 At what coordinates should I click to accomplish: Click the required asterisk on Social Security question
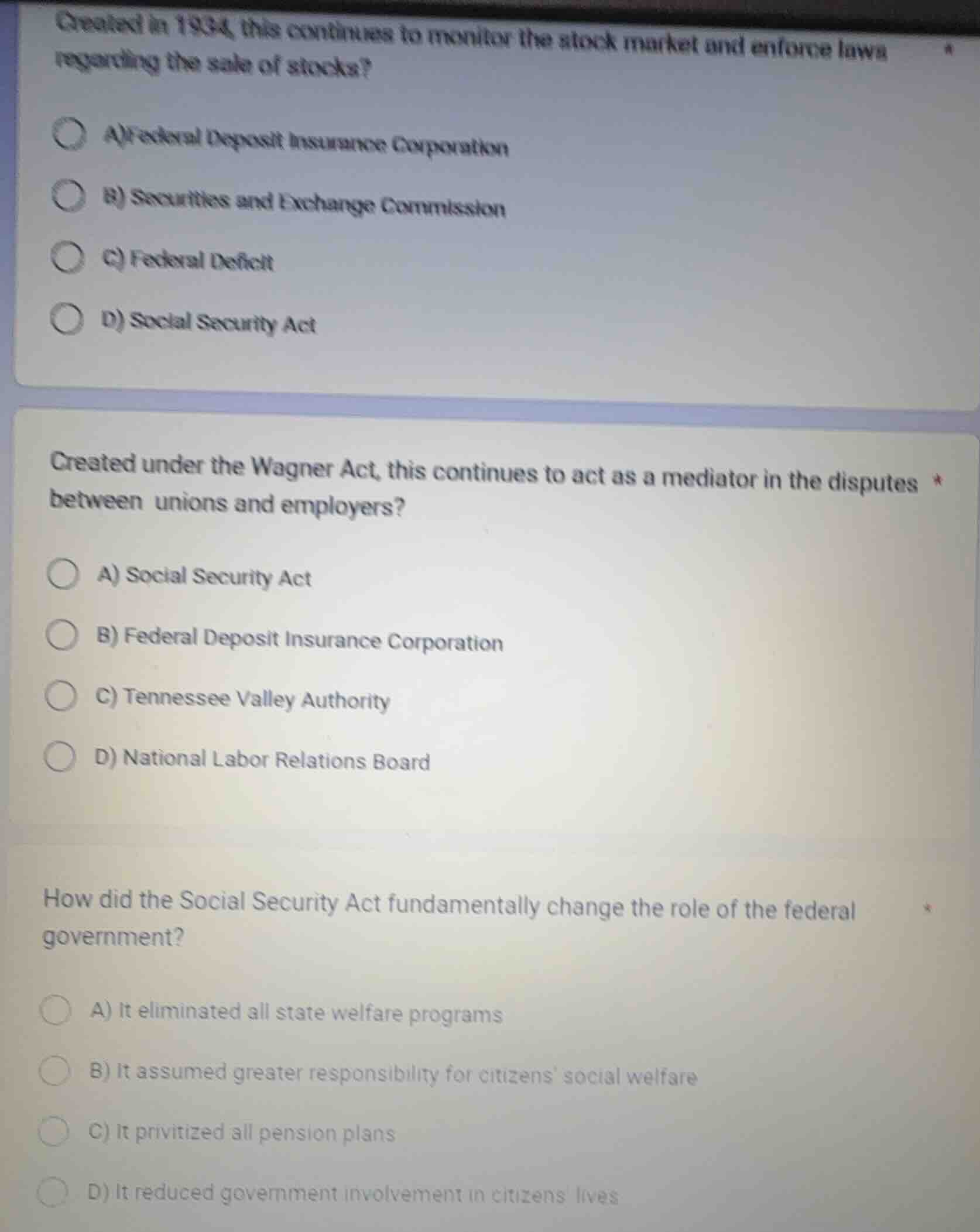coord(927,909)
